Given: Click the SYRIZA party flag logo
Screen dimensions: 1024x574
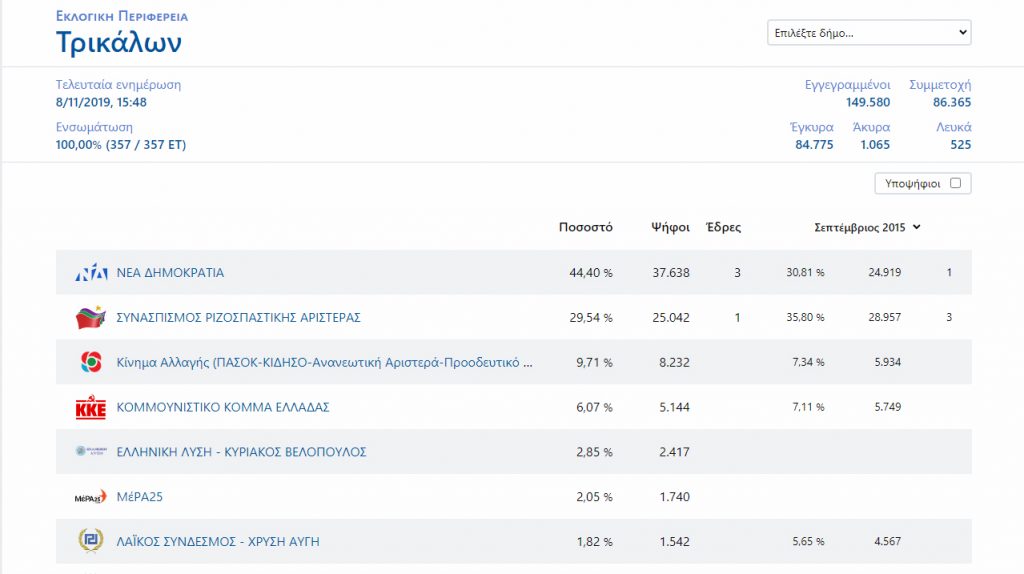Looking at the screenshot, I should [x=91, y=318].
